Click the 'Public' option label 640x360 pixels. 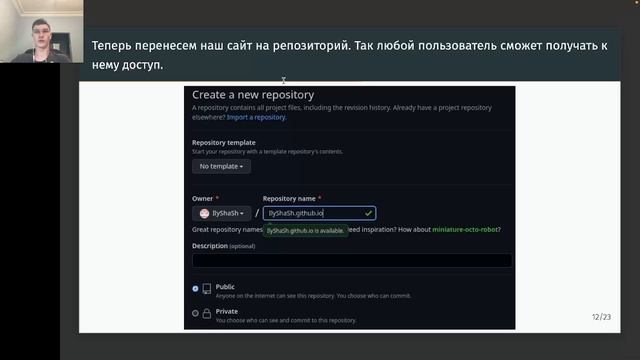225,287
